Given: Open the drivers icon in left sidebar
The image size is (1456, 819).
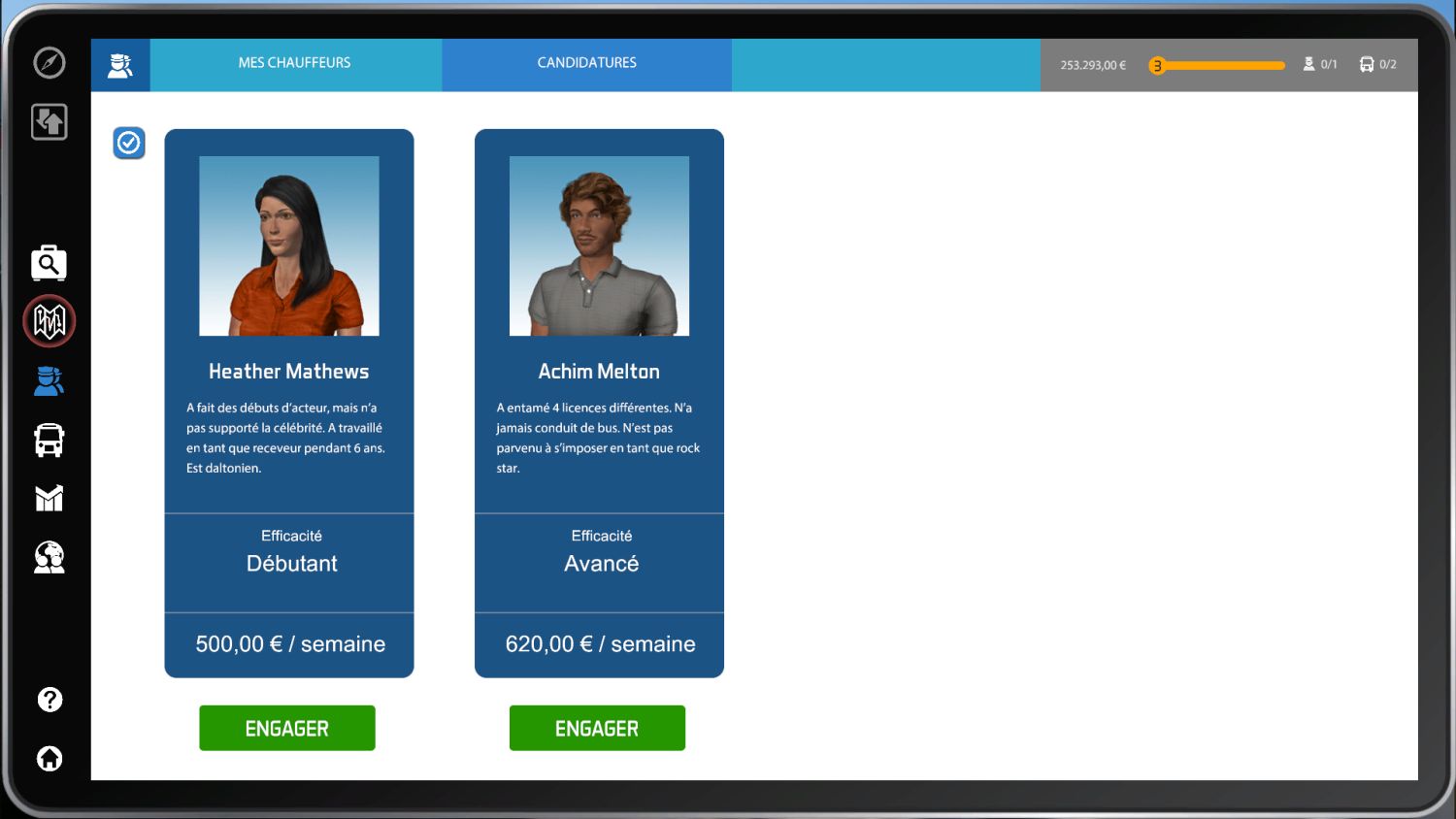Looking at the screenshot, I should [x=49, y=381].
